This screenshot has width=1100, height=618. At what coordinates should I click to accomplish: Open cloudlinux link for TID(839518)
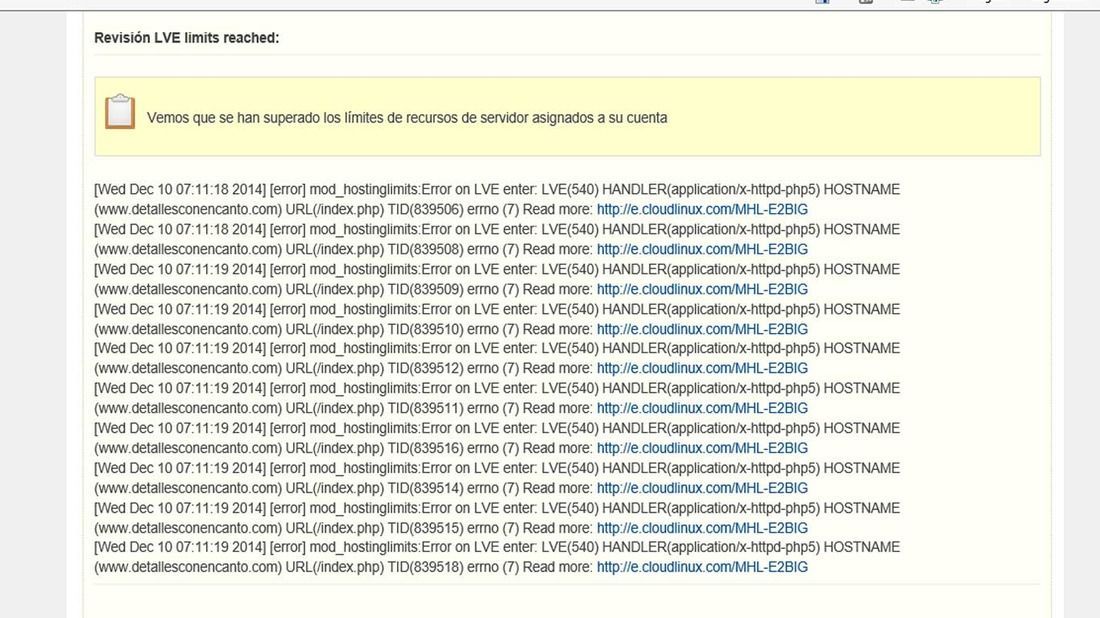[702, 567]
